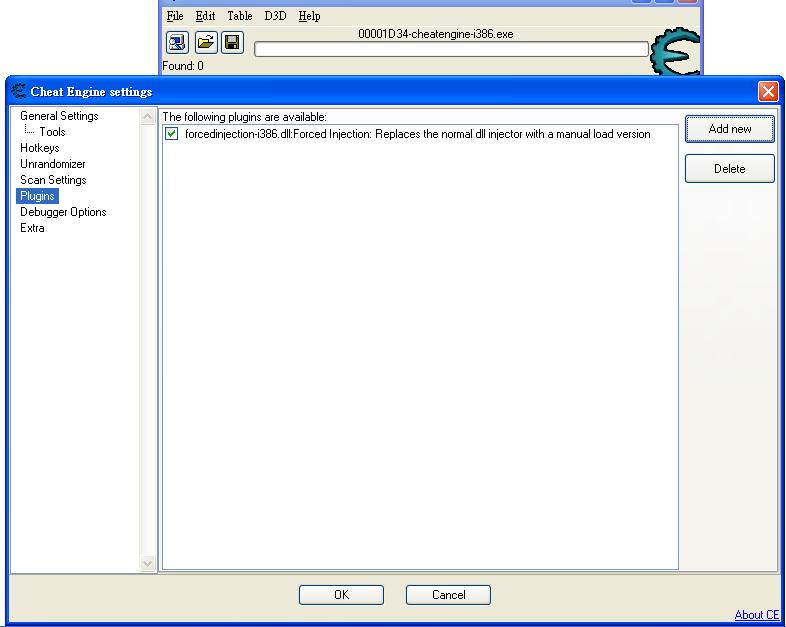Click the Cheat Engine settings title icon
Viewport: 786px width, 627px height.
(19, 91)
